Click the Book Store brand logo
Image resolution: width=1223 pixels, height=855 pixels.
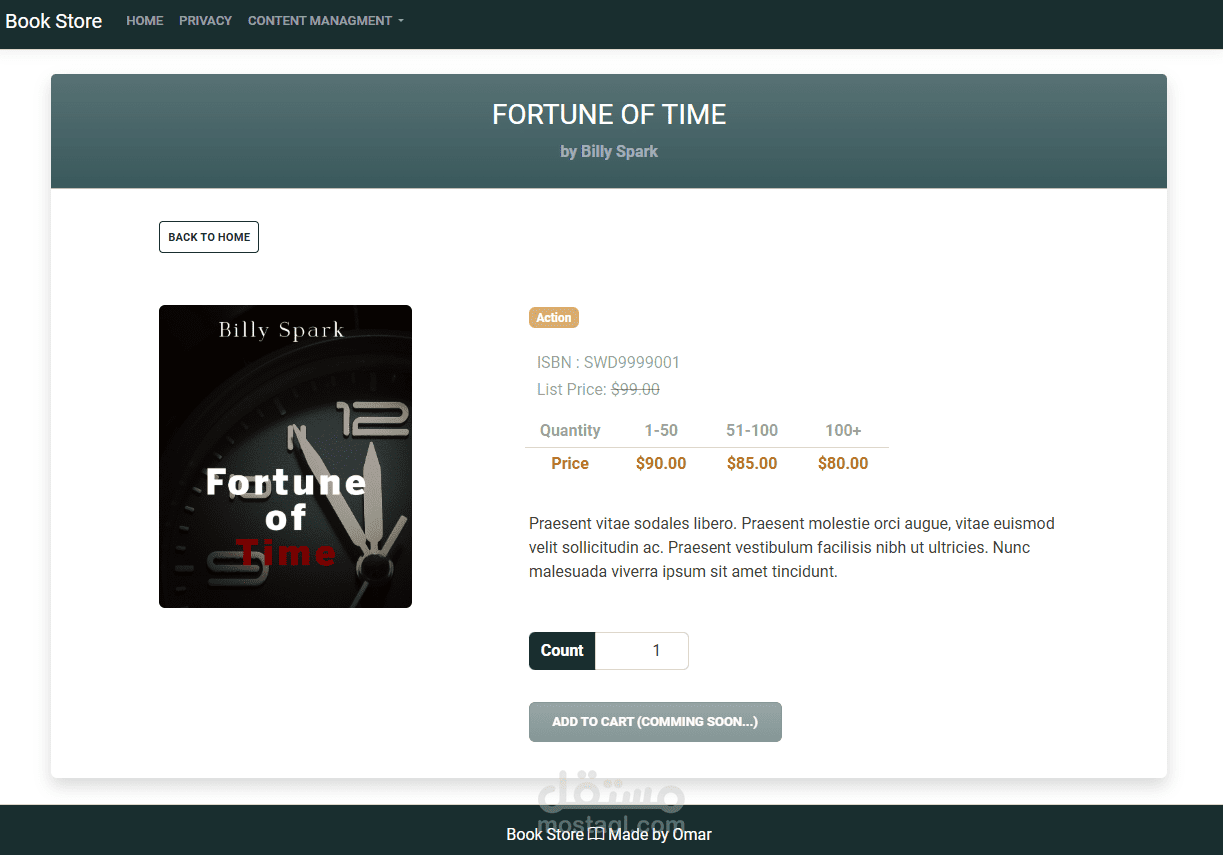point(54,21)
